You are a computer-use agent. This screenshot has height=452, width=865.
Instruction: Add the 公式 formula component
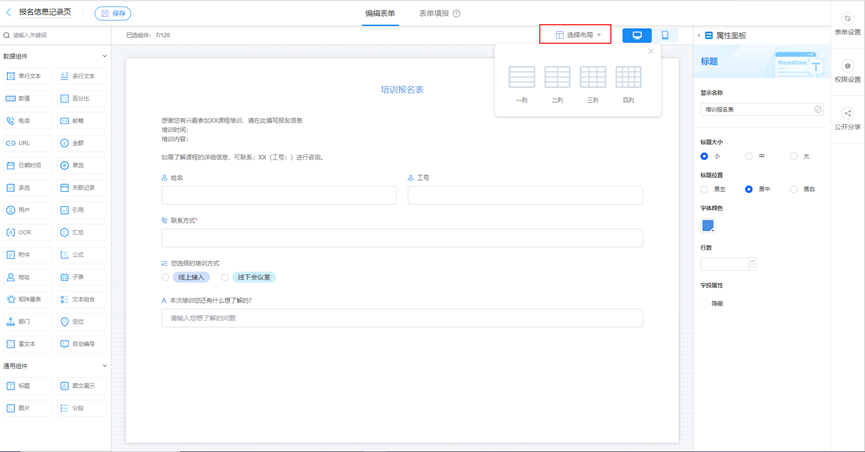coord(82,255)
